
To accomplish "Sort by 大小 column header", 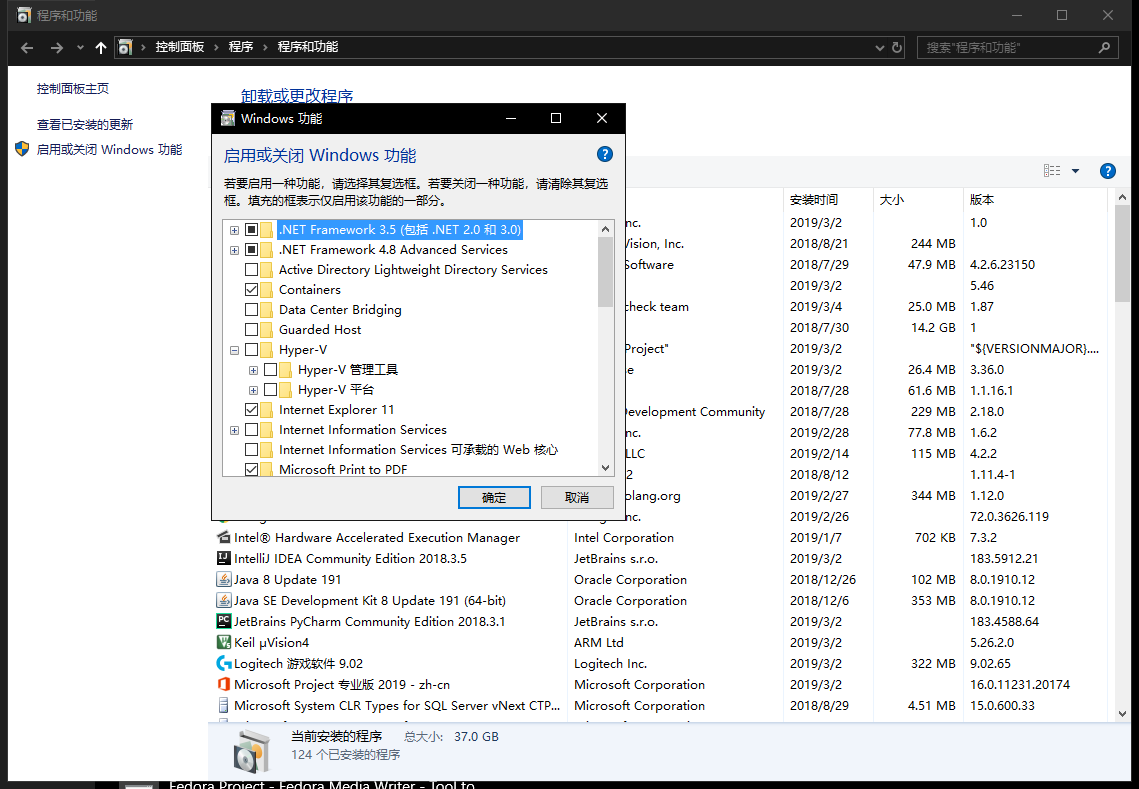I will pyautogui.click(x=918, y=200).
